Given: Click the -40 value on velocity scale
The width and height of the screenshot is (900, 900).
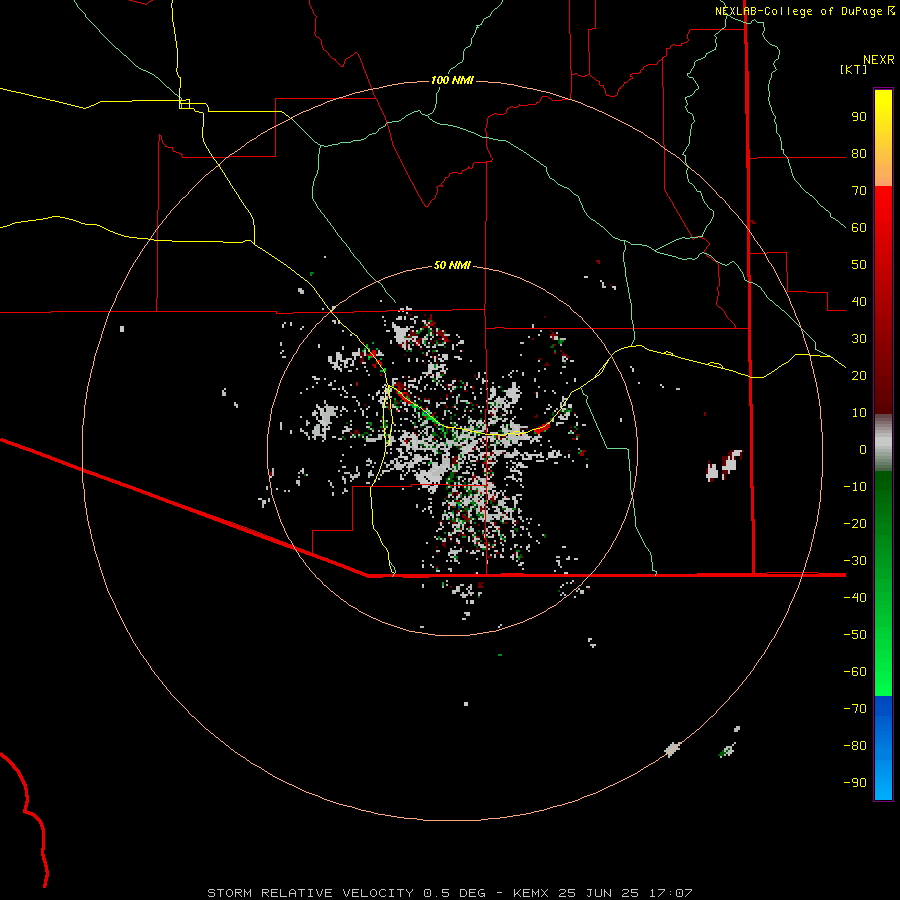Looking at the screenshot, I should 855,598.
